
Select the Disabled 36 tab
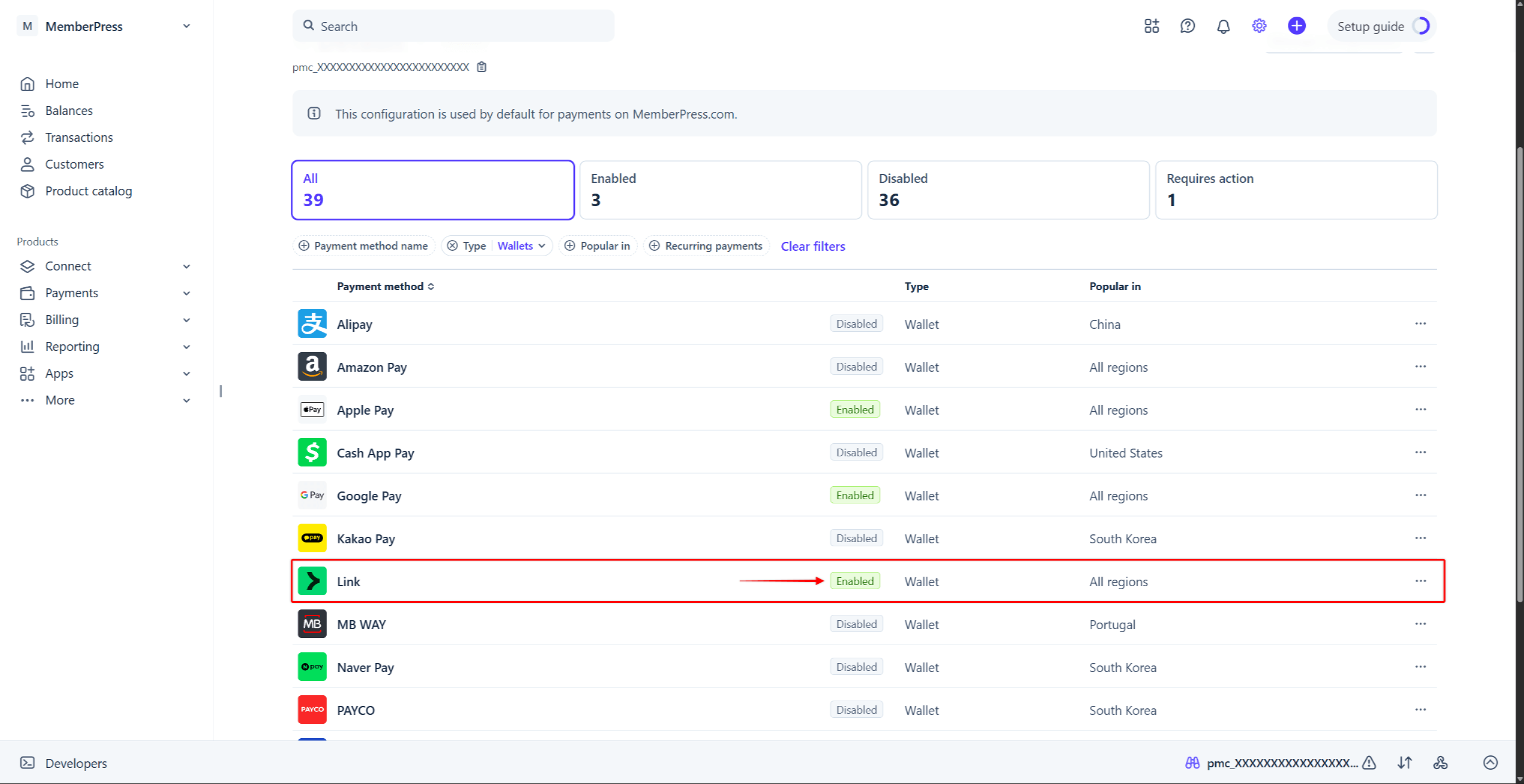[1008, 190]
